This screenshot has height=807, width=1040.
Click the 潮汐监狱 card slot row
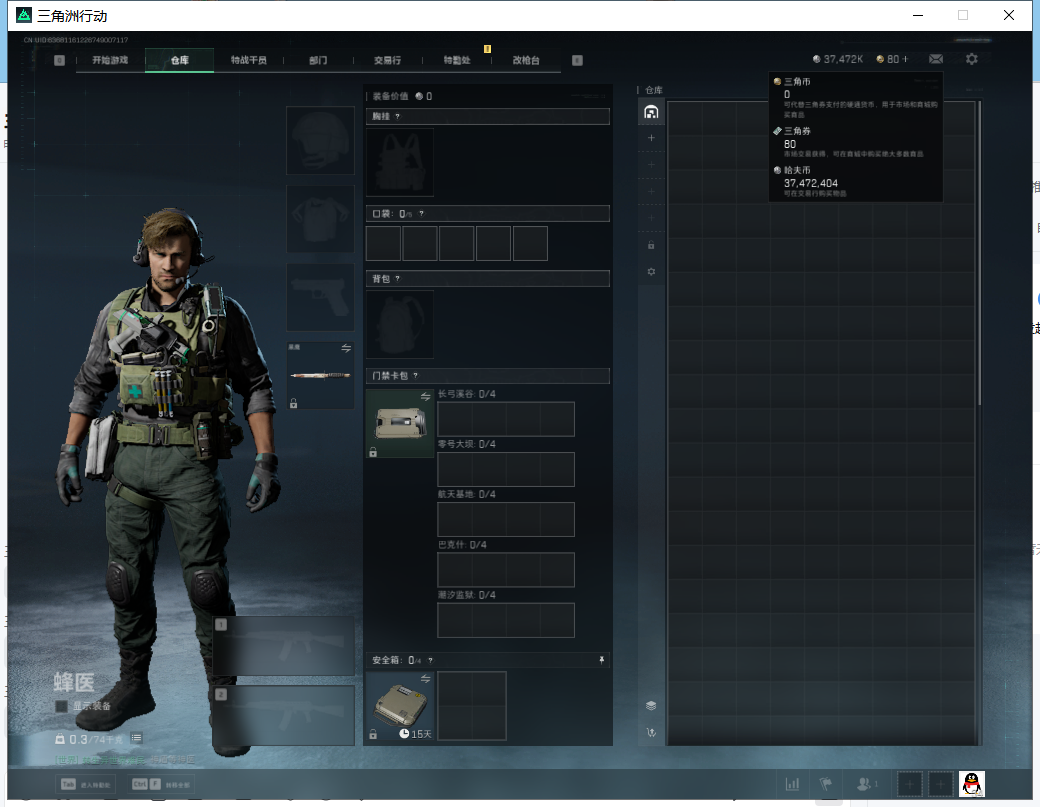point(506,620)
